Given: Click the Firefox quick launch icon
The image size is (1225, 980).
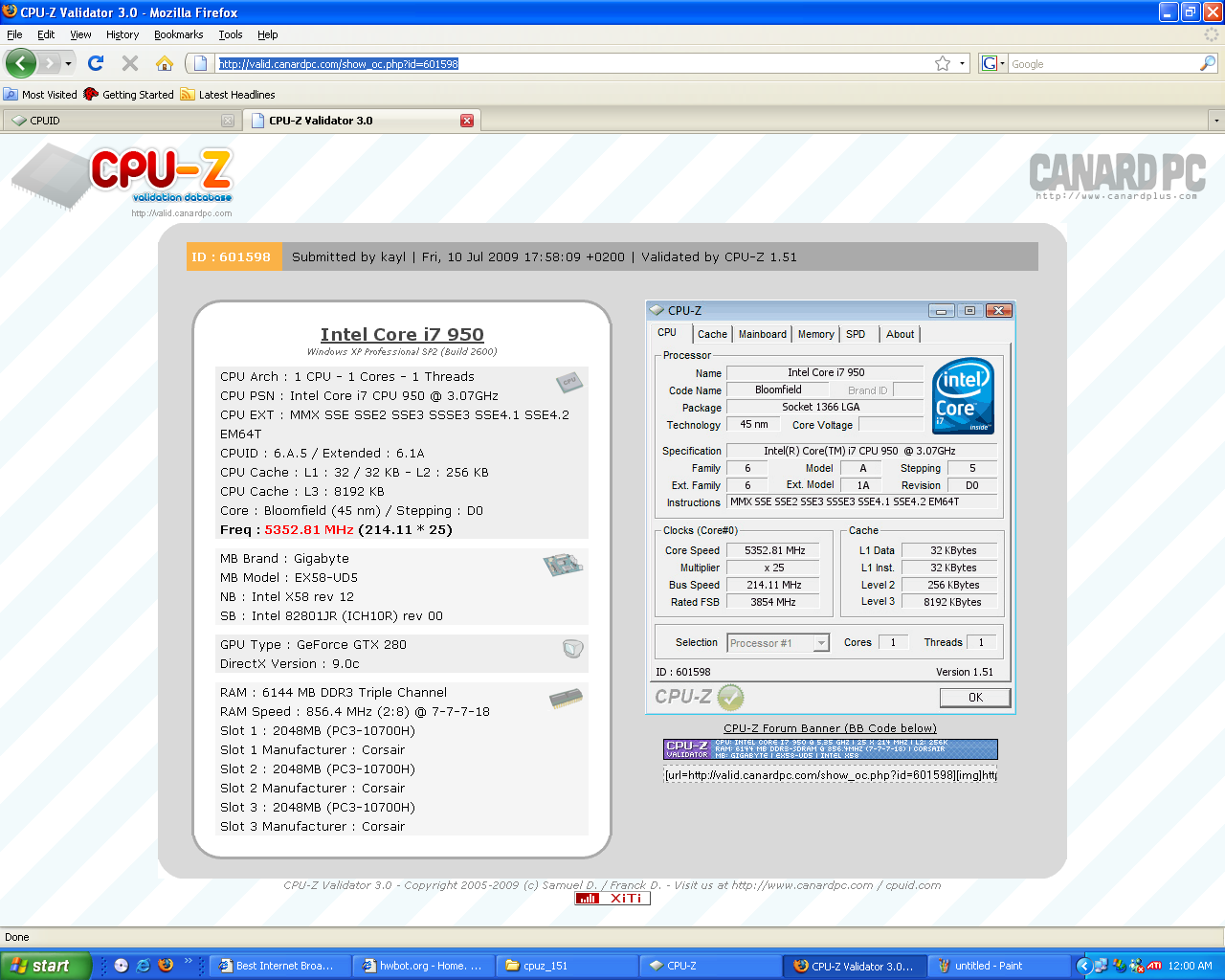Looking at the screenshot, I should click(x=166, y=966).
